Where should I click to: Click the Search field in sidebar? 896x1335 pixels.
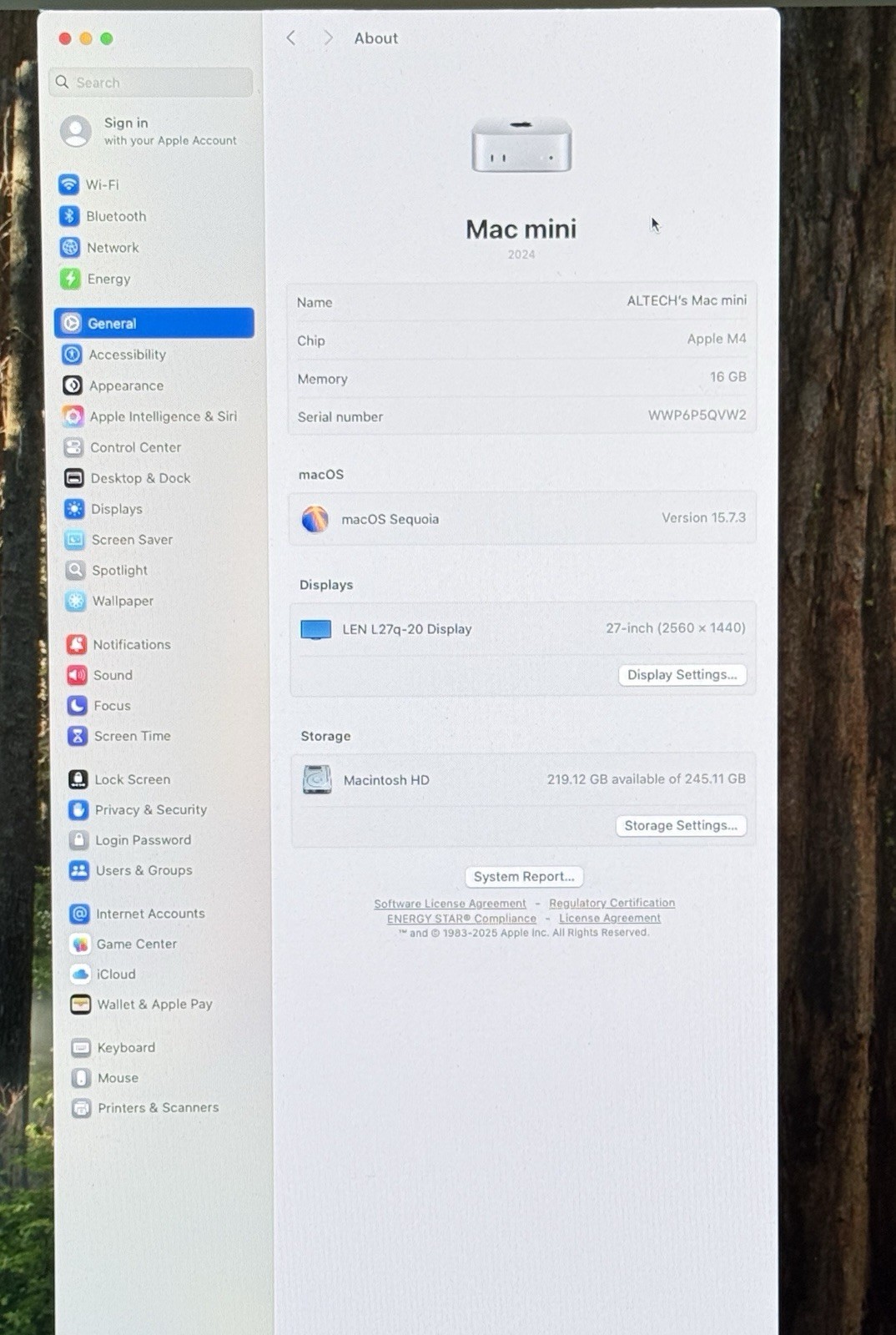coord(151,82)
